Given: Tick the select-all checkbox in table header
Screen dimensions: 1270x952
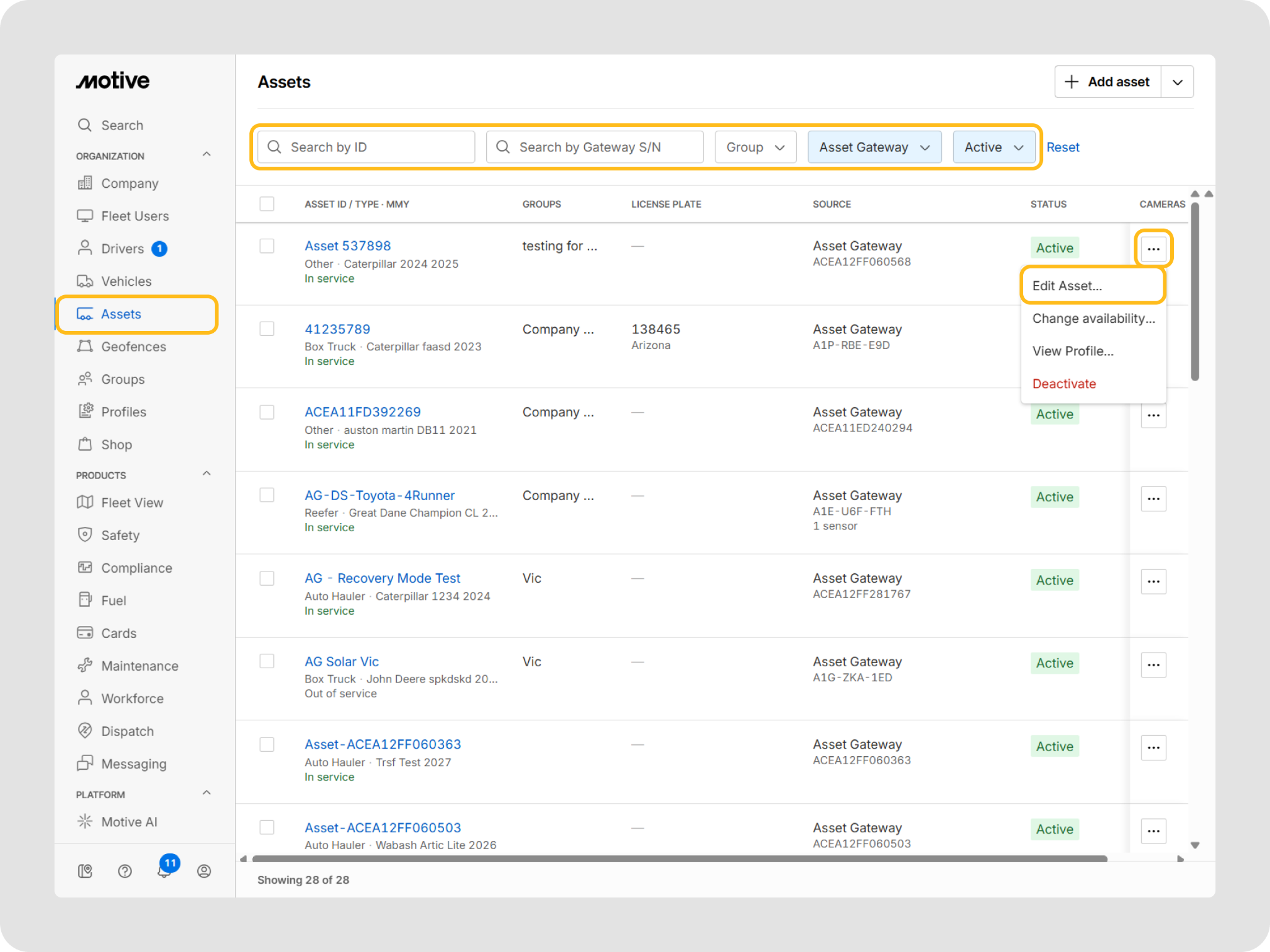Looking at the screenshot, I should [267, 204].
